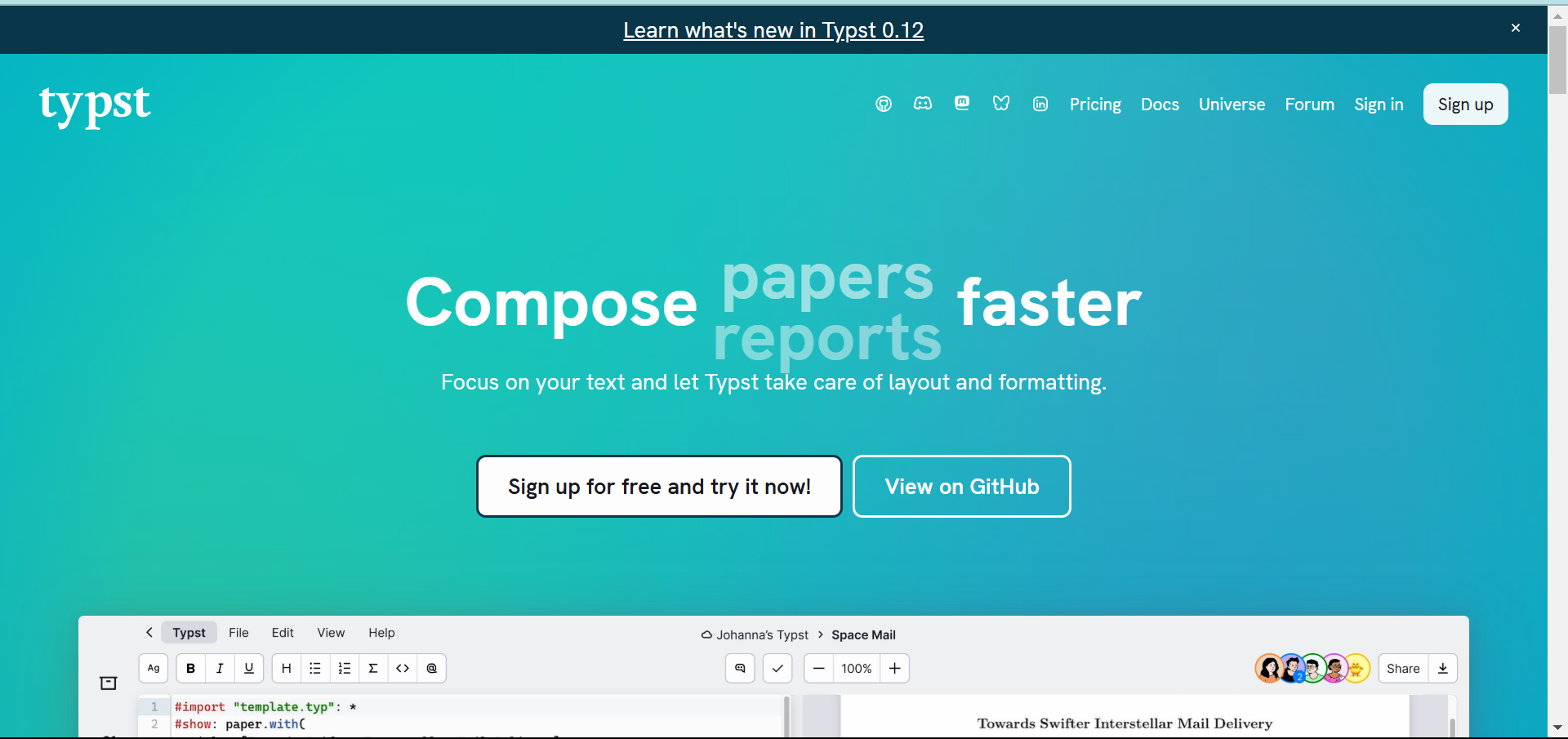1568x739 pixels.
Task: Zoom in with the plus button
Action: pyautogui.click(x=895, y=668)
